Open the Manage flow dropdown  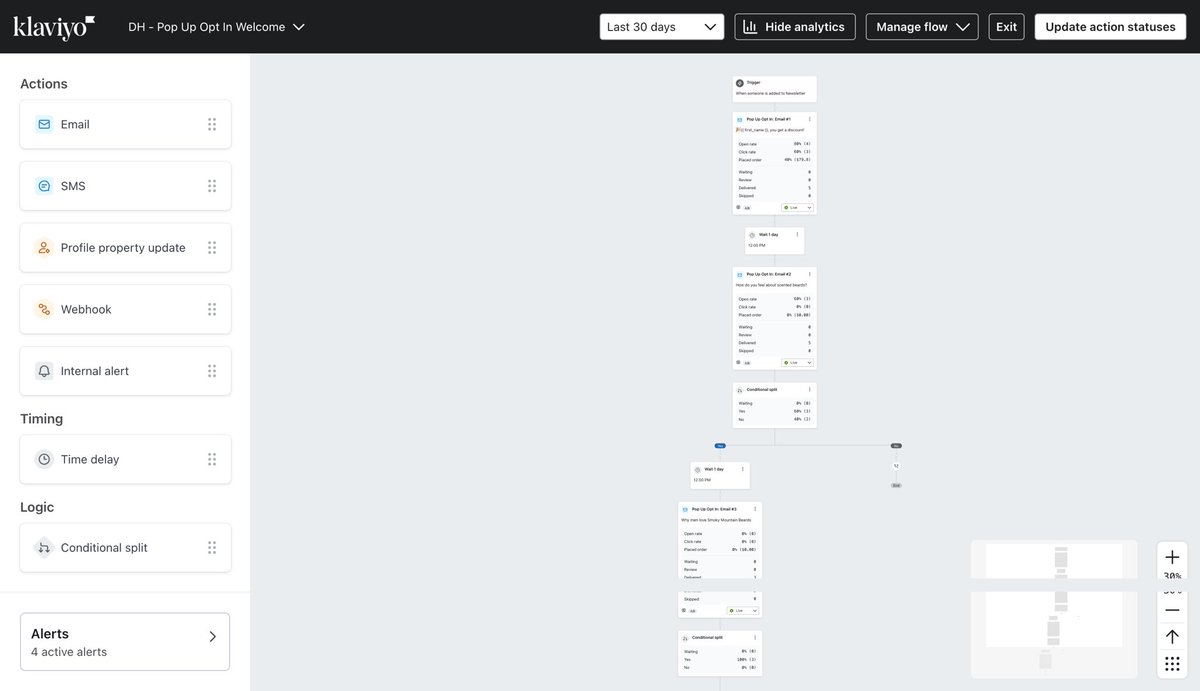coord(921,27)
